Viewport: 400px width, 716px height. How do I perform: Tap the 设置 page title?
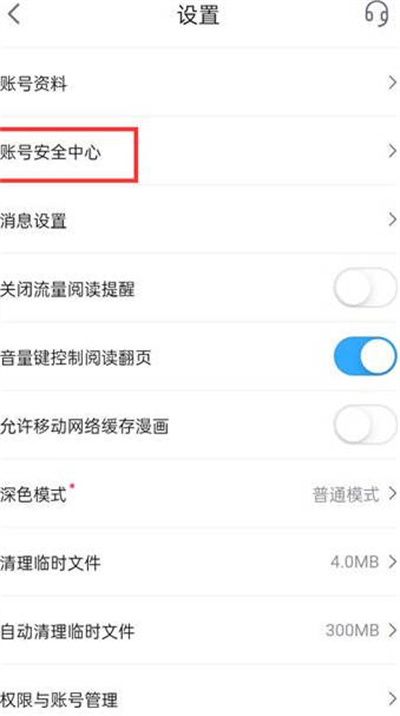(198, 15)
